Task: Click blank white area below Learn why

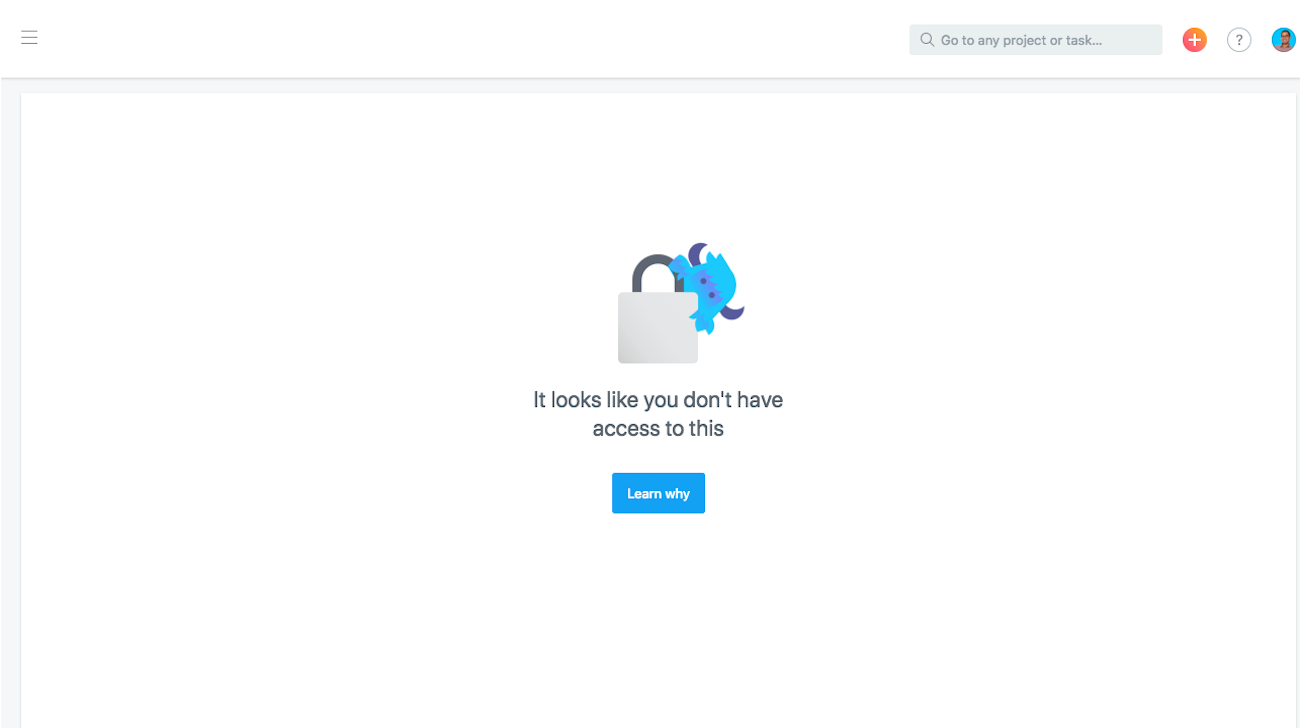Action: point(658,620)
